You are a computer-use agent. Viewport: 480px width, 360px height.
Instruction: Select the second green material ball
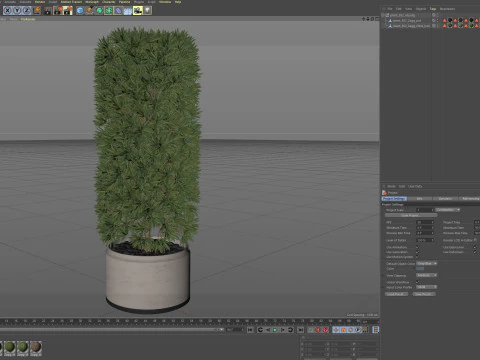pyautogui.click(x=23, y=347)
